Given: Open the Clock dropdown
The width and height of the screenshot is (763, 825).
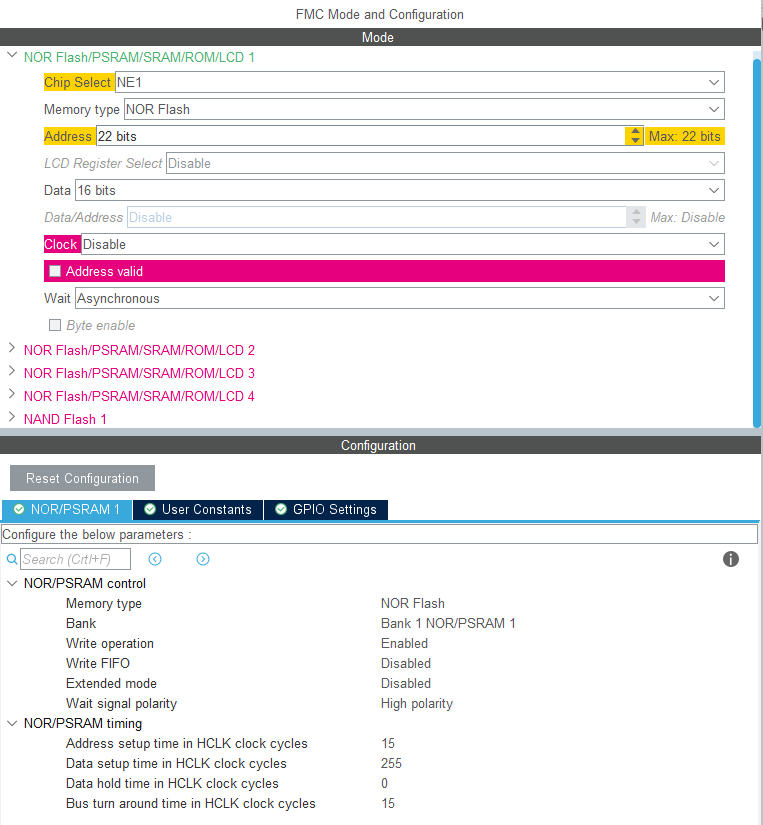Looking at the screenshot, I should [x=403, y=244].
